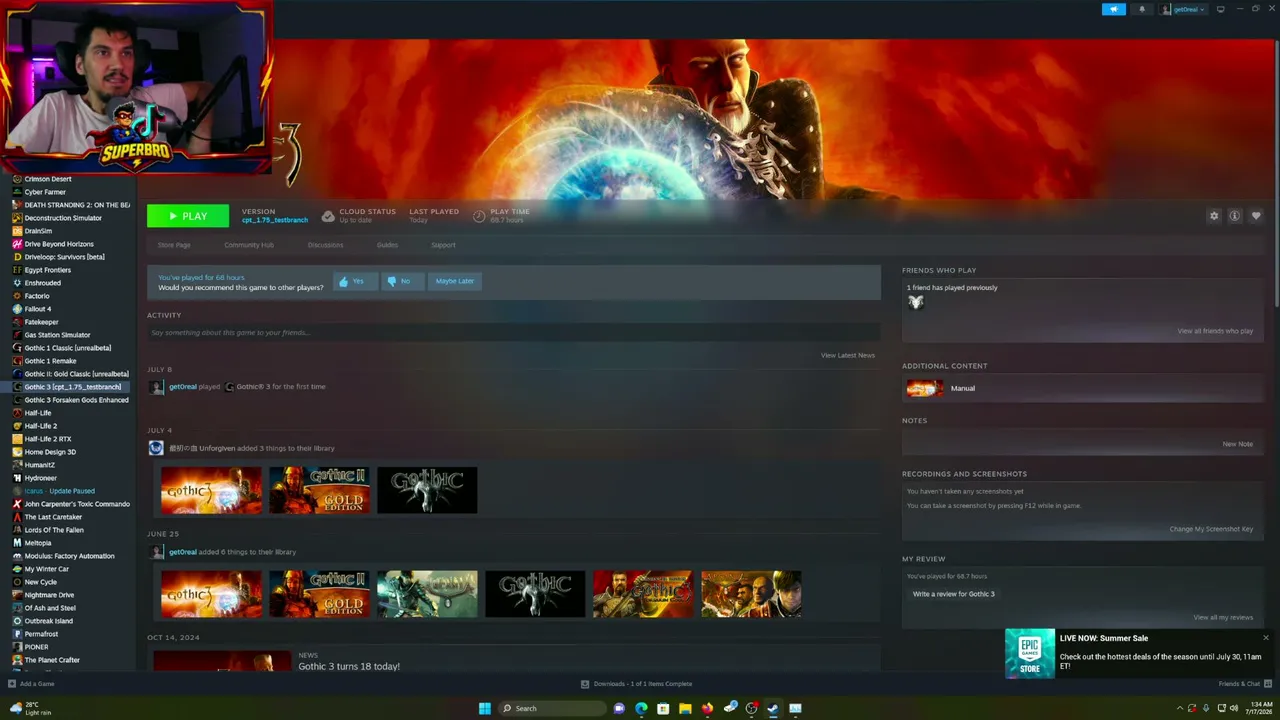Select Fallout 4 in library list

[38, 309]
